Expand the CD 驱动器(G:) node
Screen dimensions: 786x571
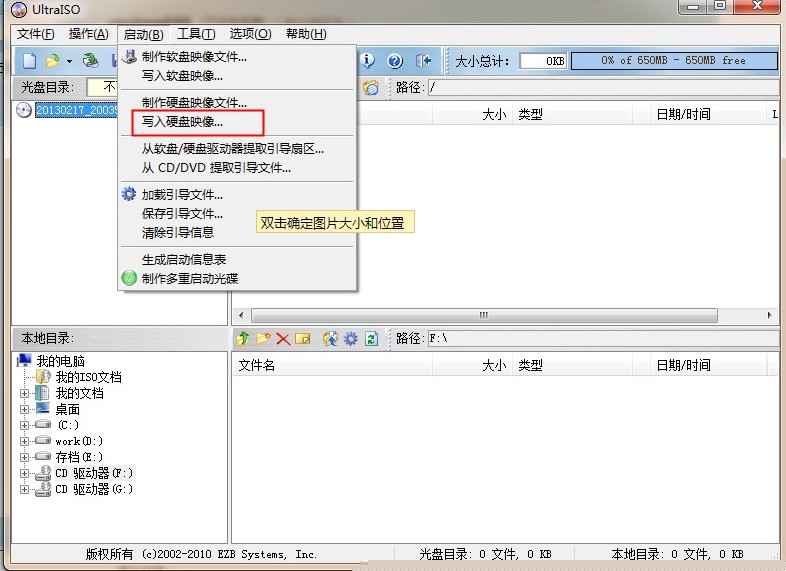[x=24, y=489]
